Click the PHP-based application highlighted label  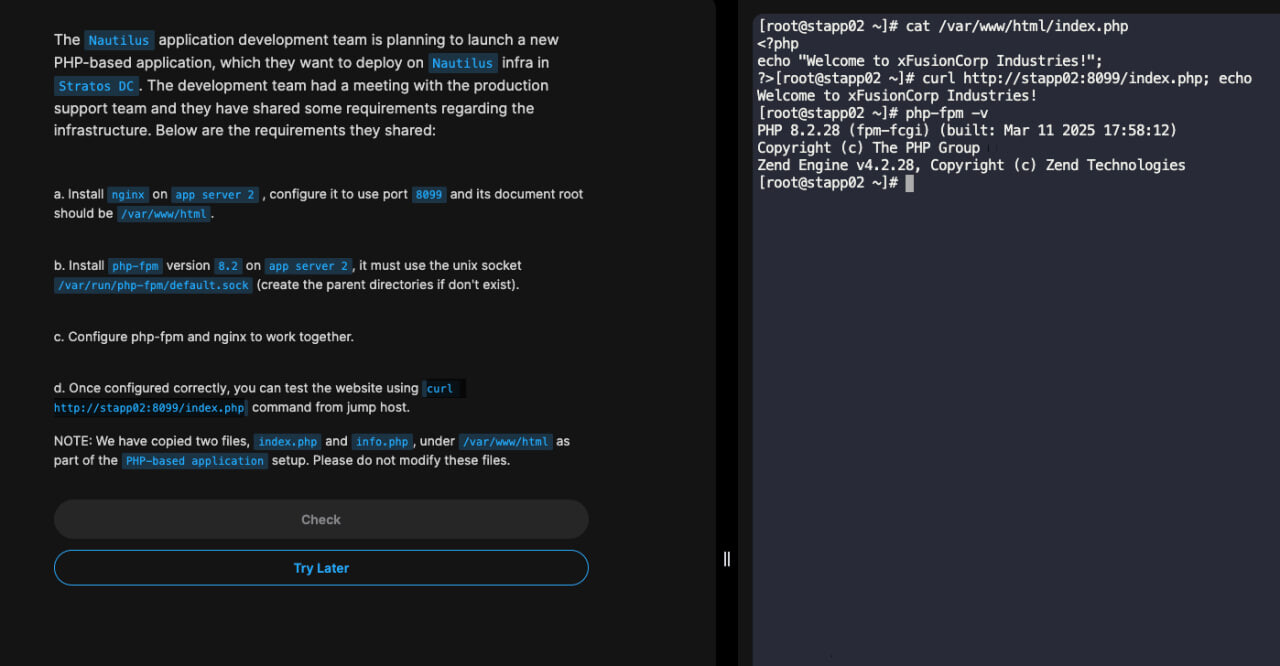coord(195,461)
